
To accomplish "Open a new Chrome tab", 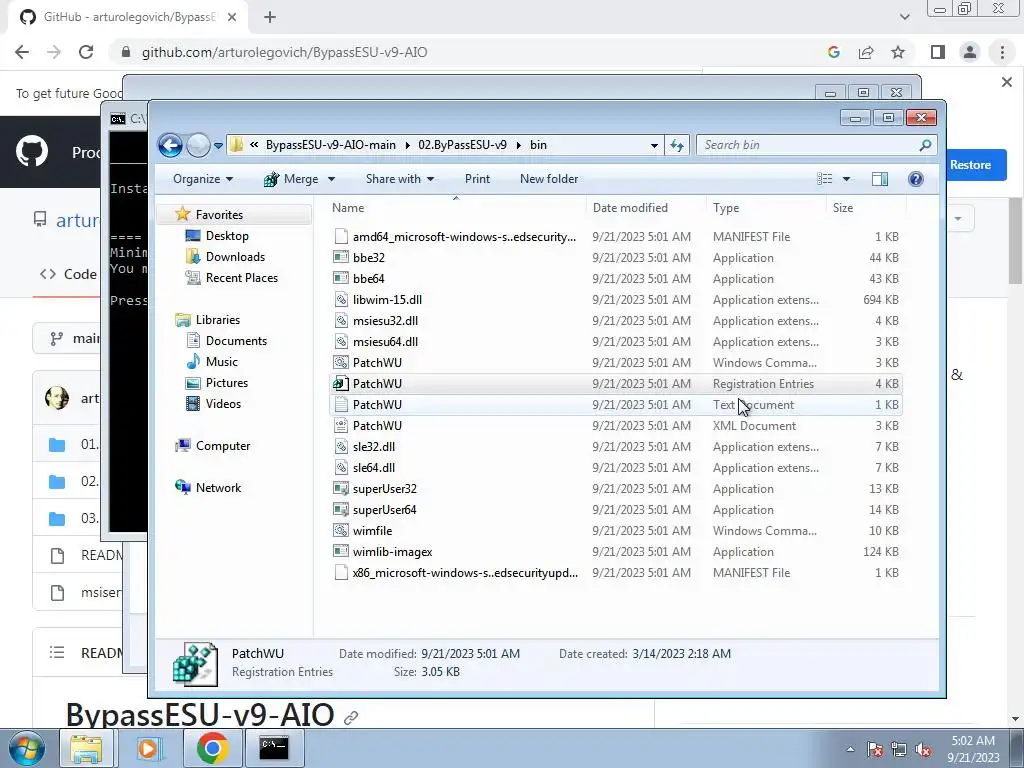I will tap(270, 17).
